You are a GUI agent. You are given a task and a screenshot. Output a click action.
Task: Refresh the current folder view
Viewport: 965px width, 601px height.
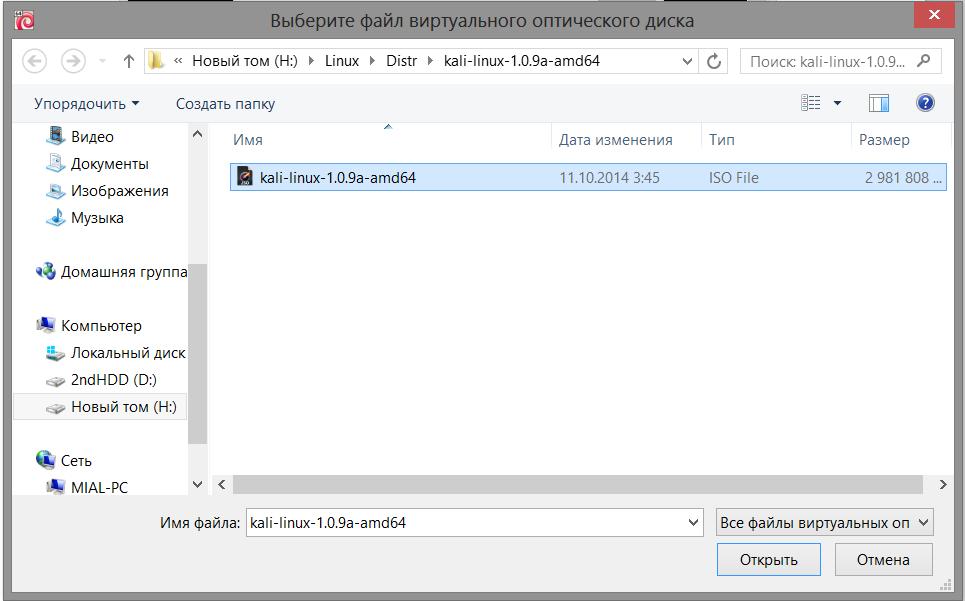(714, 61)
